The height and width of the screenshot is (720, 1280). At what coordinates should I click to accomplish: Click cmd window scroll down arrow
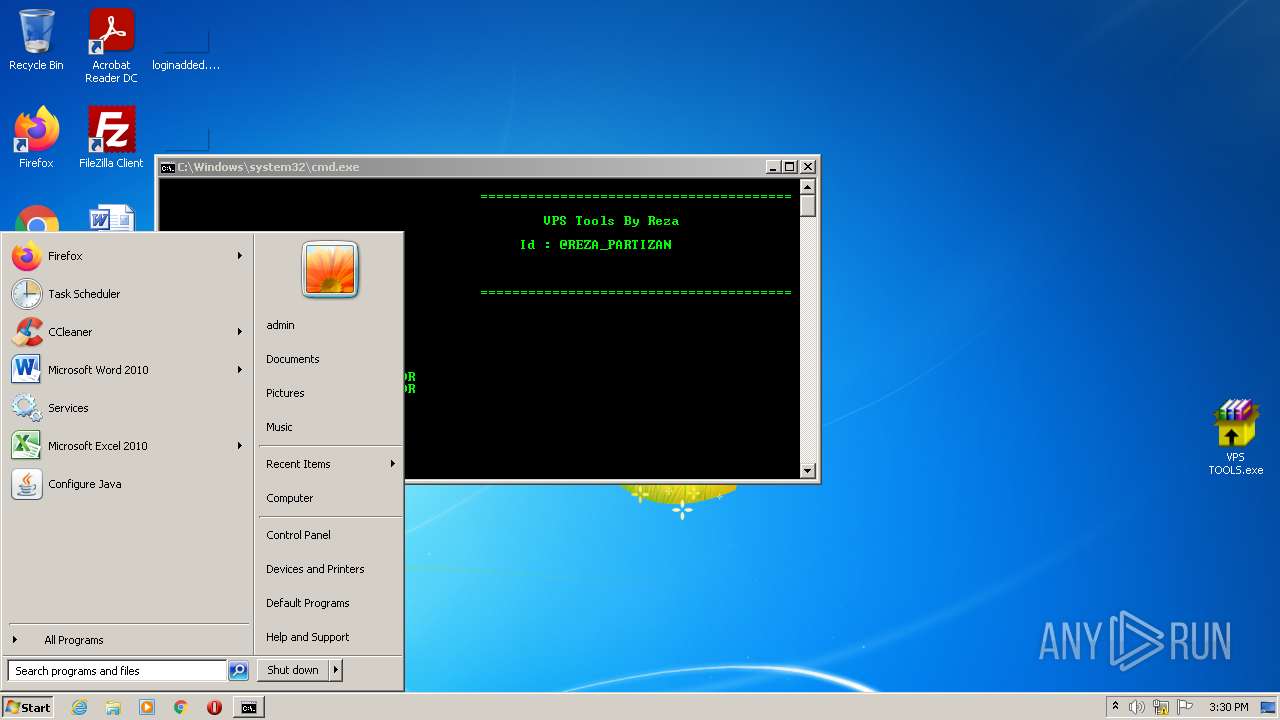coord(808,470)
